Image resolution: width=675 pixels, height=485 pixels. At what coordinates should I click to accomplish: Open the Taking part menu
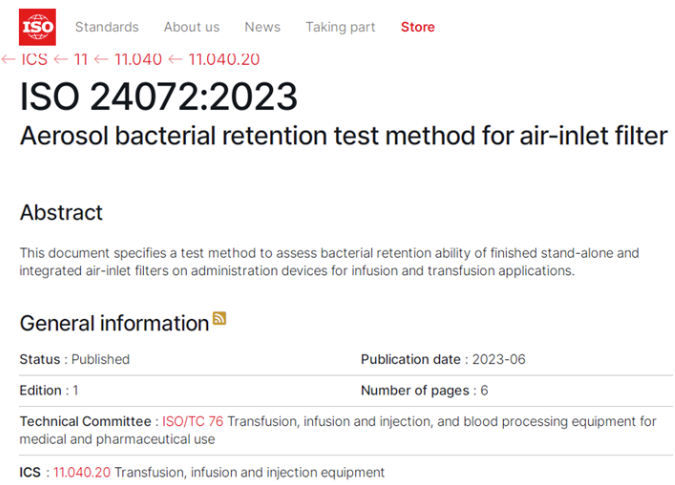341,27
